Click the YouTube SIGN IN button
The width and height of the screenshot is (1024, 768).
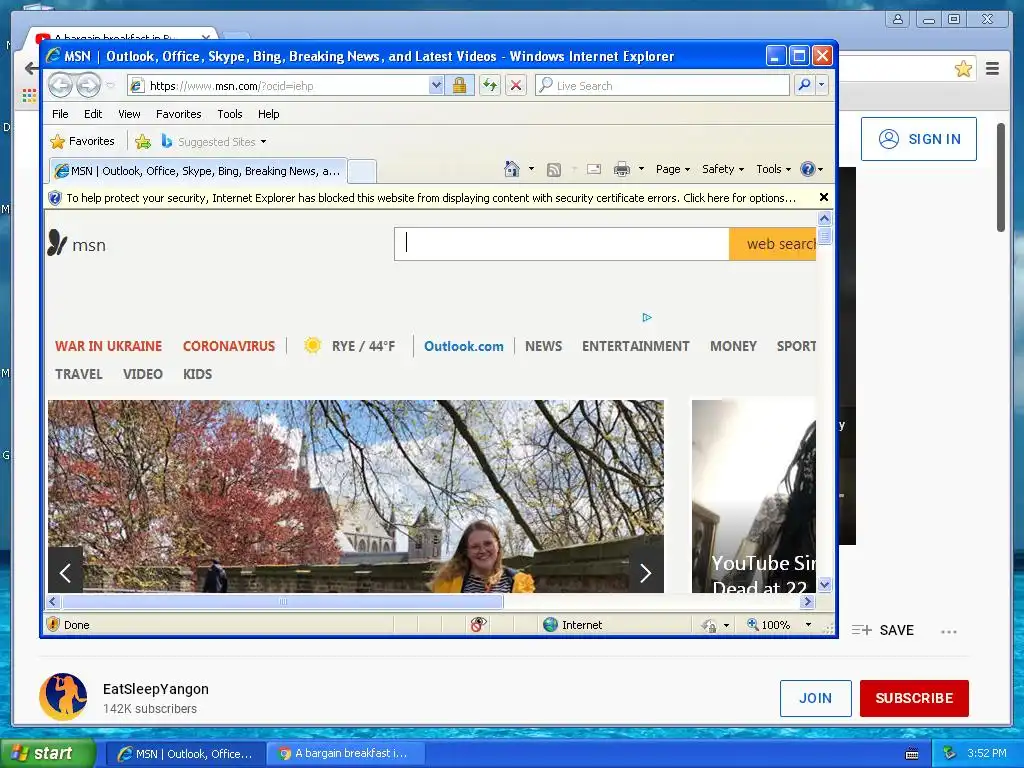click(x=918, y=139)
